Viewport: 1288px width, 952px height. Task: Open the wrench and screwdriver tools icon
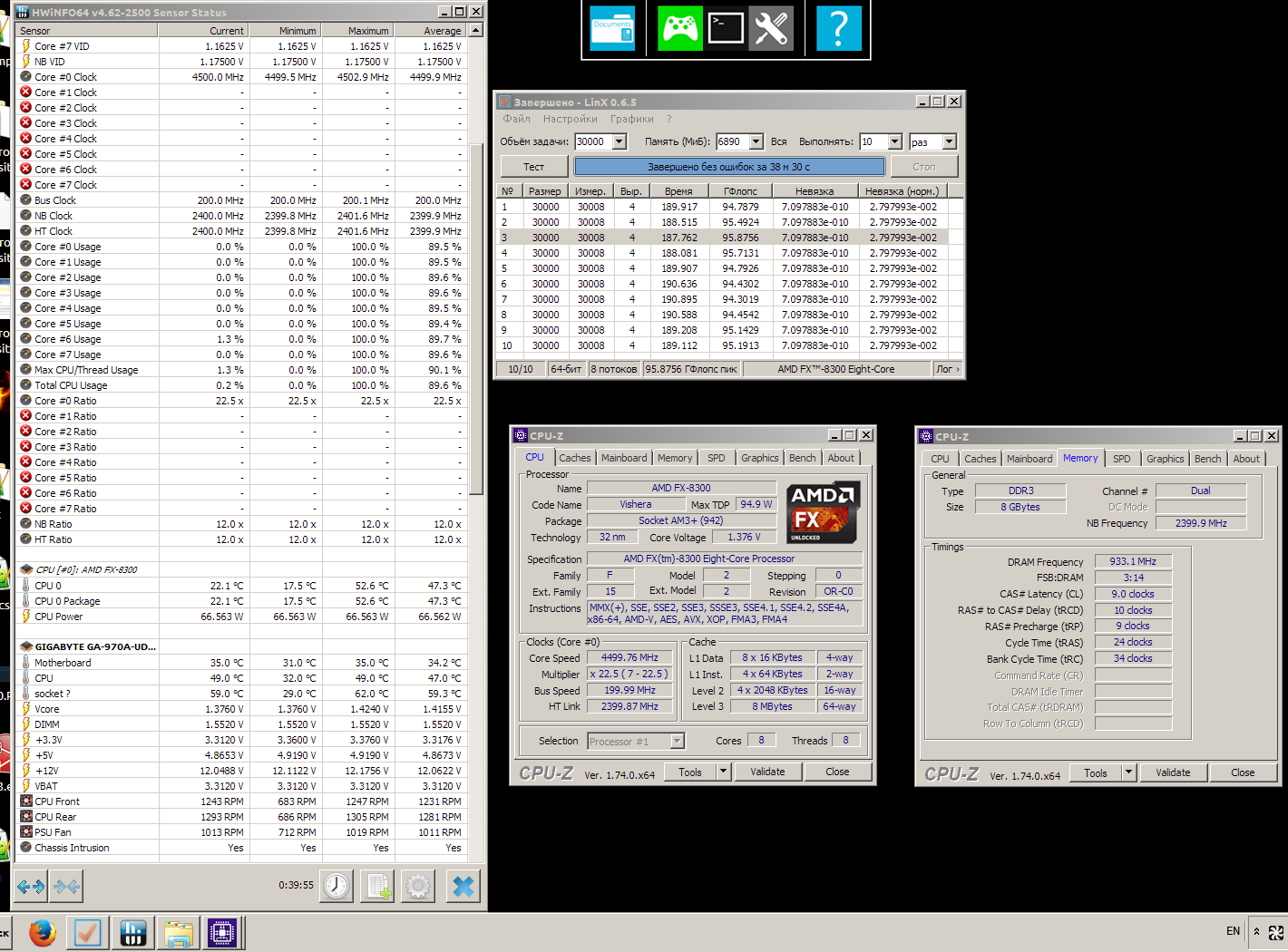[x=771, y=28]
